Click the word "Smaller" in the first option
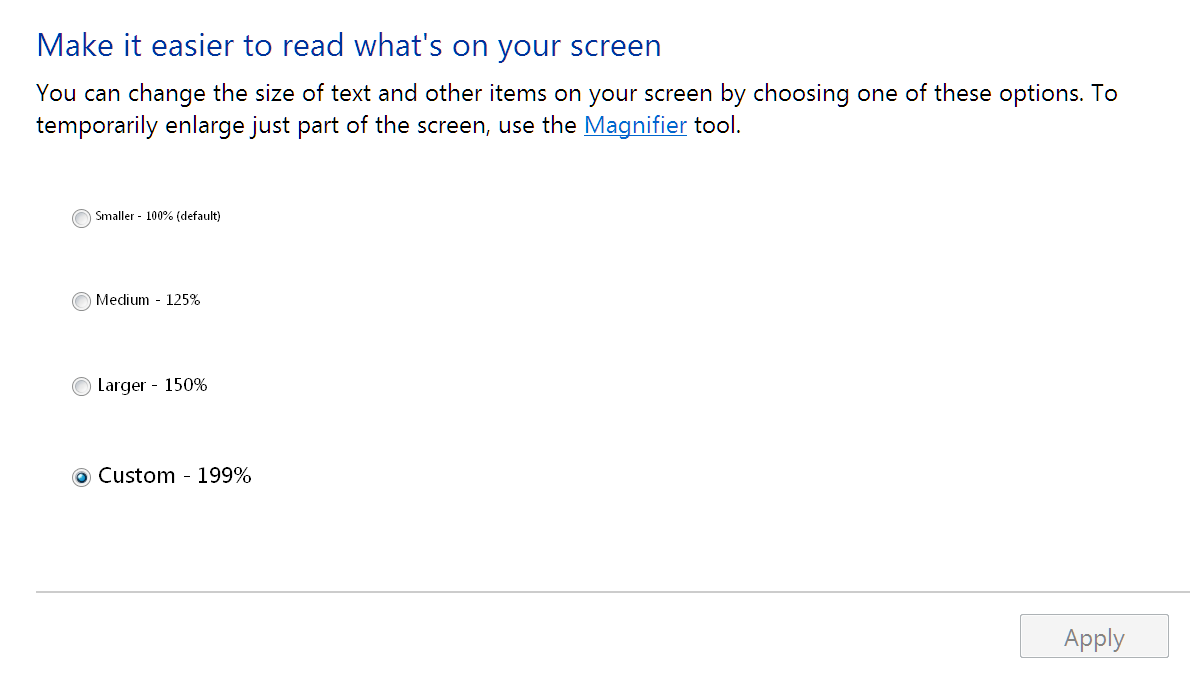 coord(116,216)
